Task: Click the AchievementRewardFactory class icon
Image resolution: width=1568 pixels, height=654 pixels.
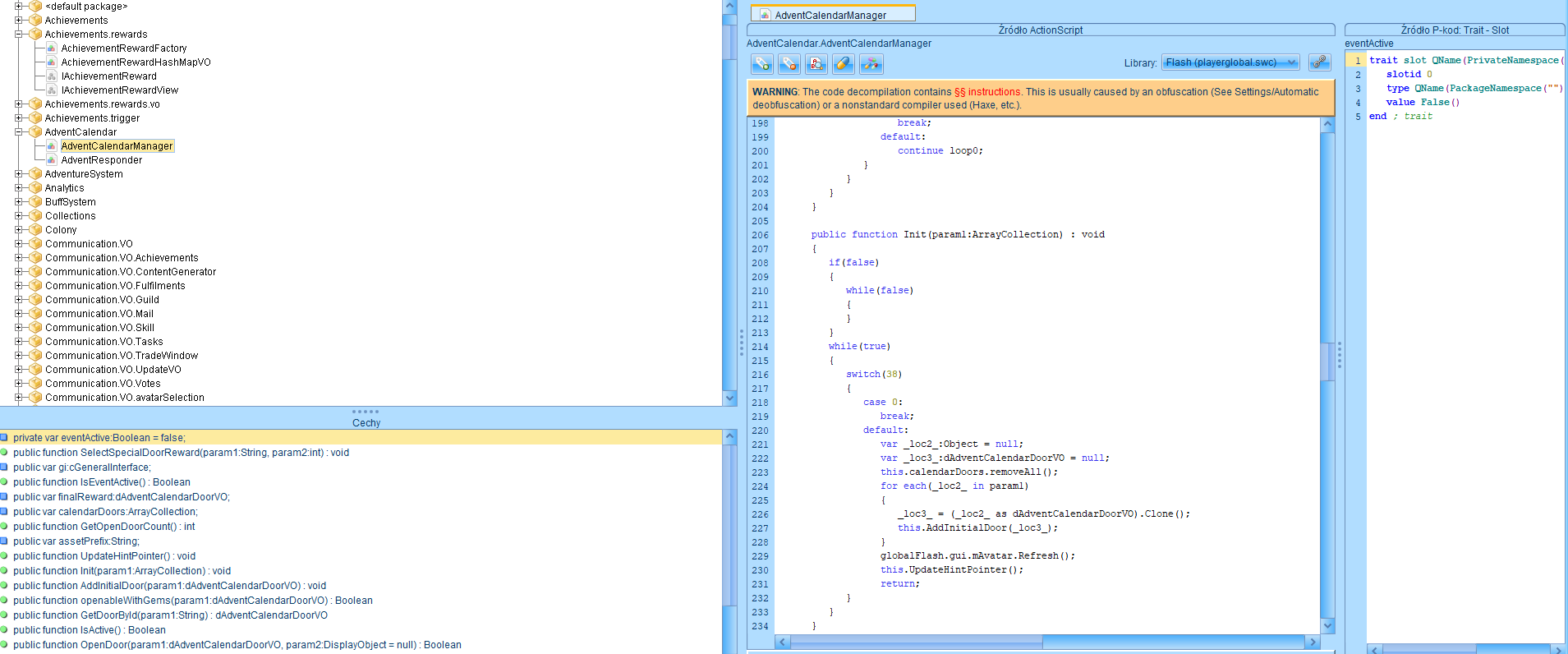Action: (52, 48)
